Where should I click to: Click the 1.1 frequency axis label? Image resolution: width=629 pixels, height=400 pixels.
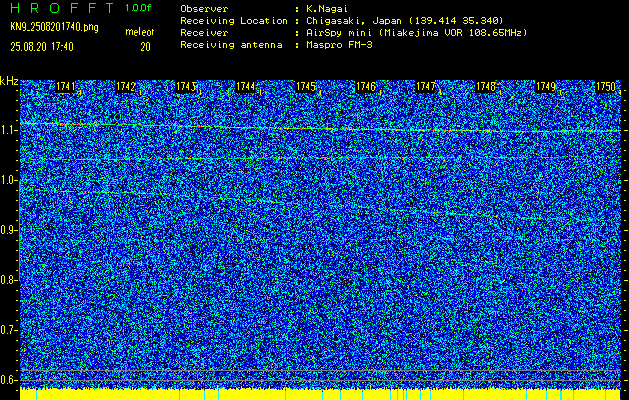(9, 130)
